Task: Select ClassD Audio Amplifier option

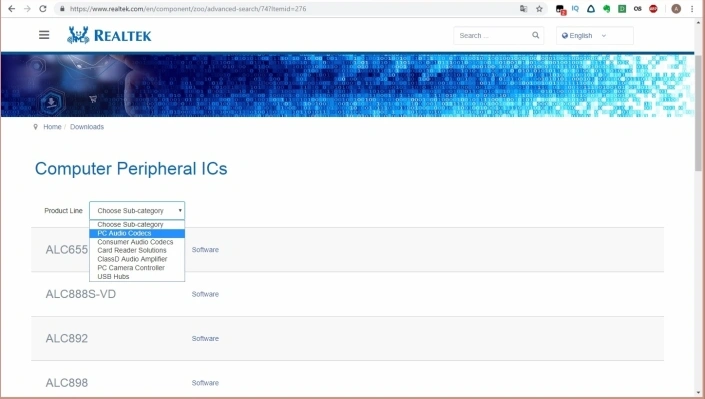Action: click(137, 259)
